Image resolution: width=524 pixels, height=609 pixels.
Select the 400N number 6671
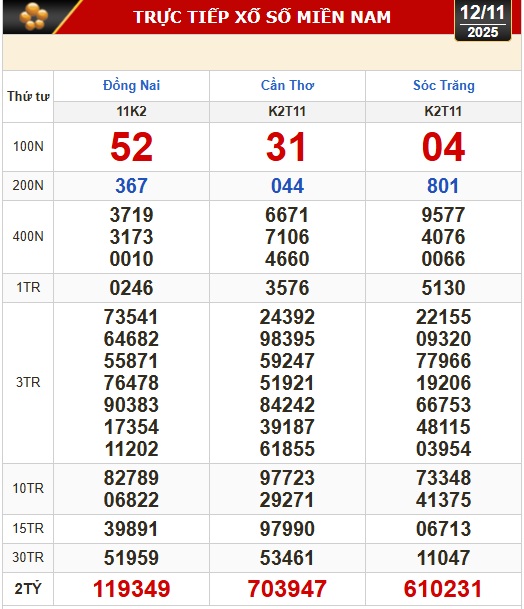287,215
